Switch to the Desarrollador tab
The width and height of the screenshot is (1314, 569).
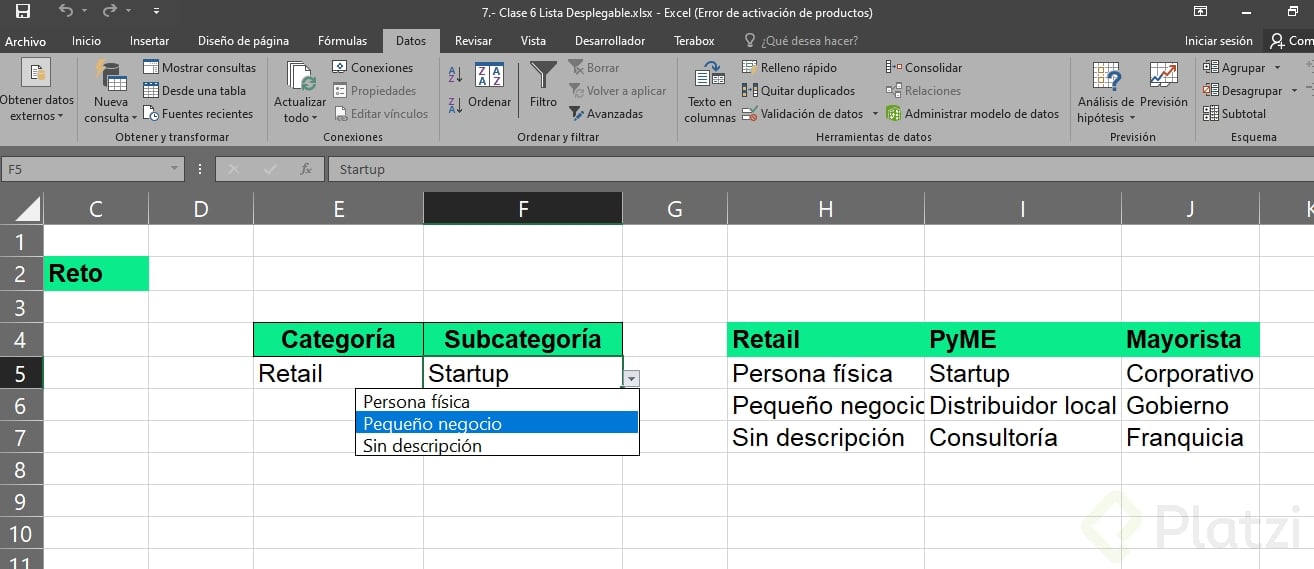(610, 41)
